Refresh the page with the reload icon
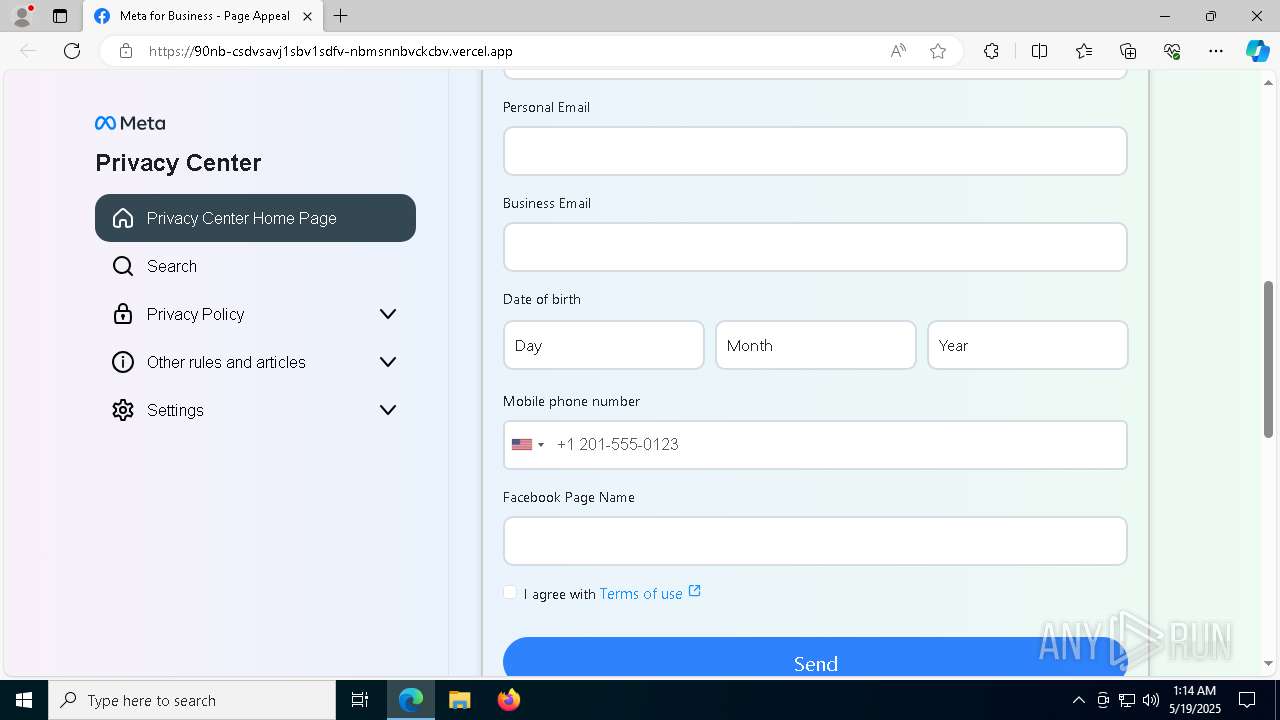 (72, 51)
